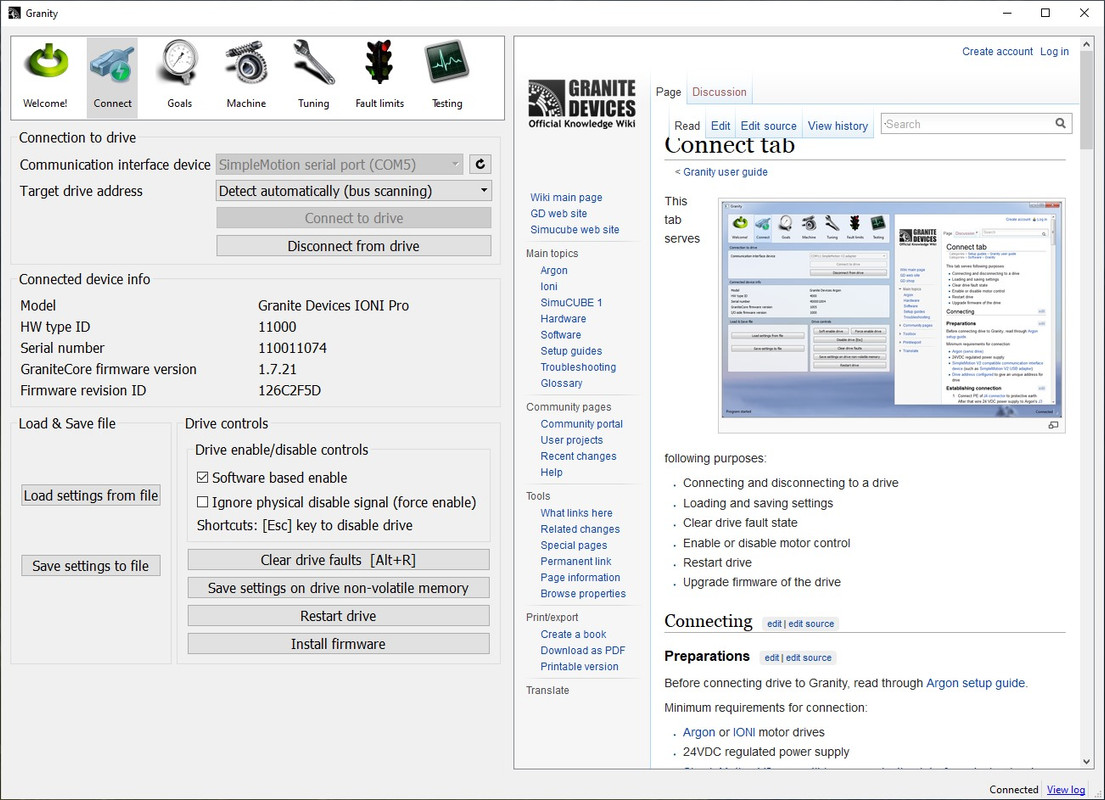Screen dimensions: 1105x800
Task: Open the View history tab
Action: pos(837,125)
